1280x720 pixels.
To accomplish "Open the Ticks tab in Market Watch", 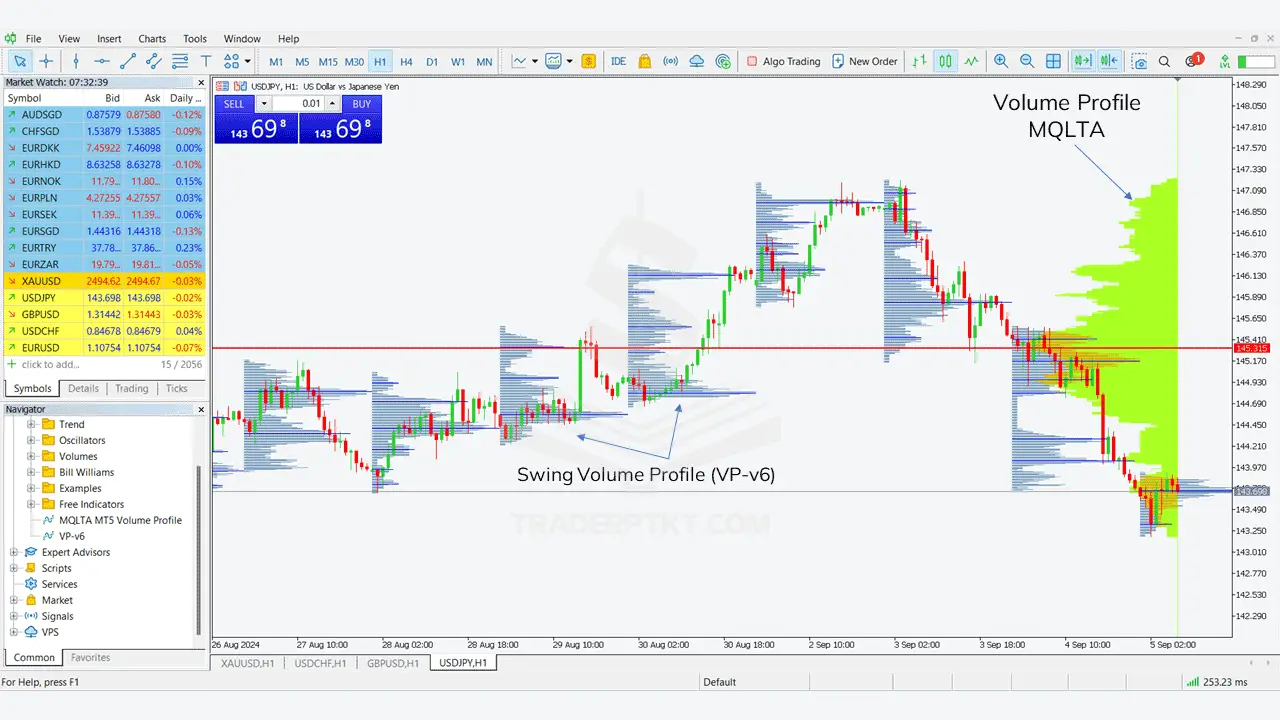I will [176, 388].
